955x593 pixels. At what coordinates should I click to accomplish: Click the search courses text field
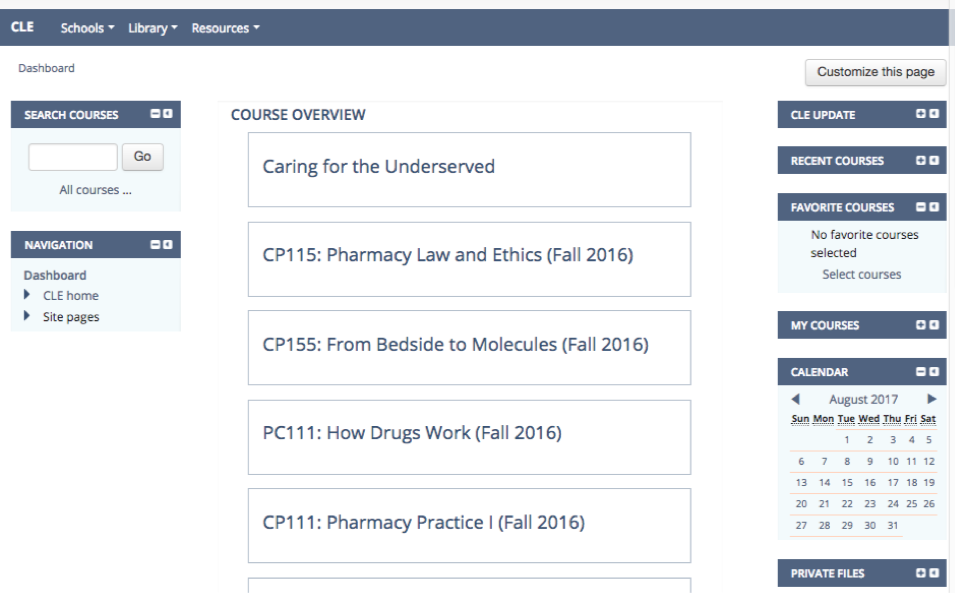click(73, 157)
